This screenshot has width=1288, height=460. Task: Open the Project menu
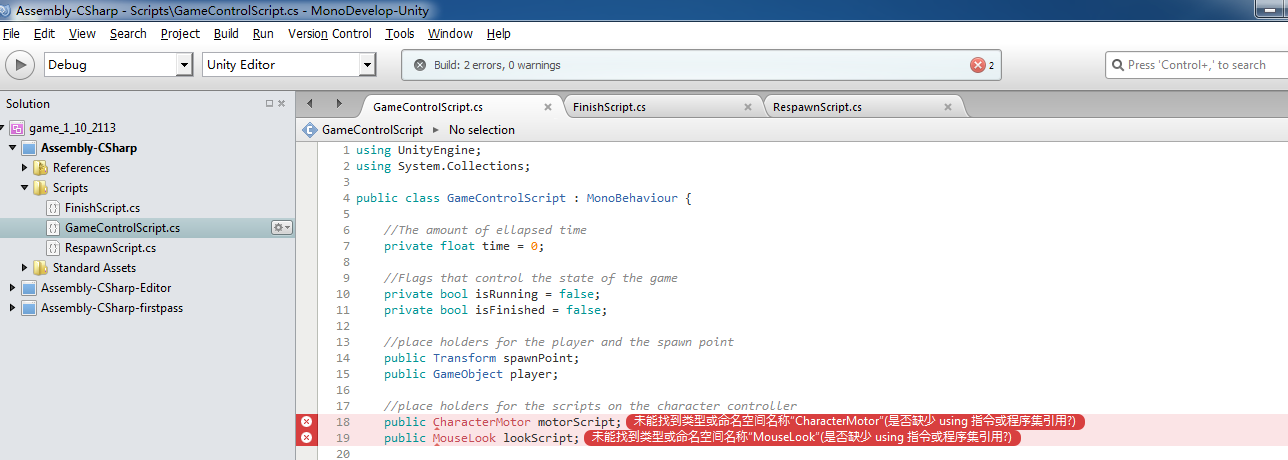pyautogui.click(x=180, y=33)
